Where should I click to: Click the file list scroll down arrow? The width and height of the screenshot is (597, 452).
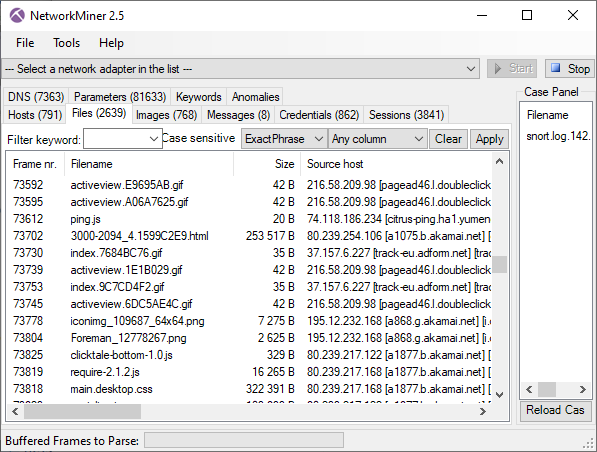tap(500, 395)
